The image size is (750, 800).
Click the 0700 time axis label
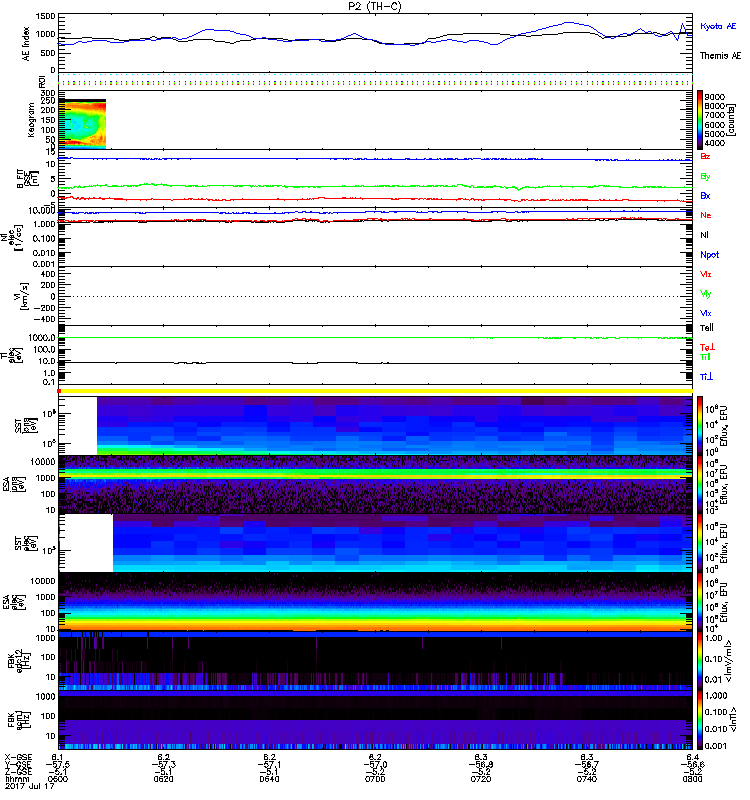[x=375, y=779]
